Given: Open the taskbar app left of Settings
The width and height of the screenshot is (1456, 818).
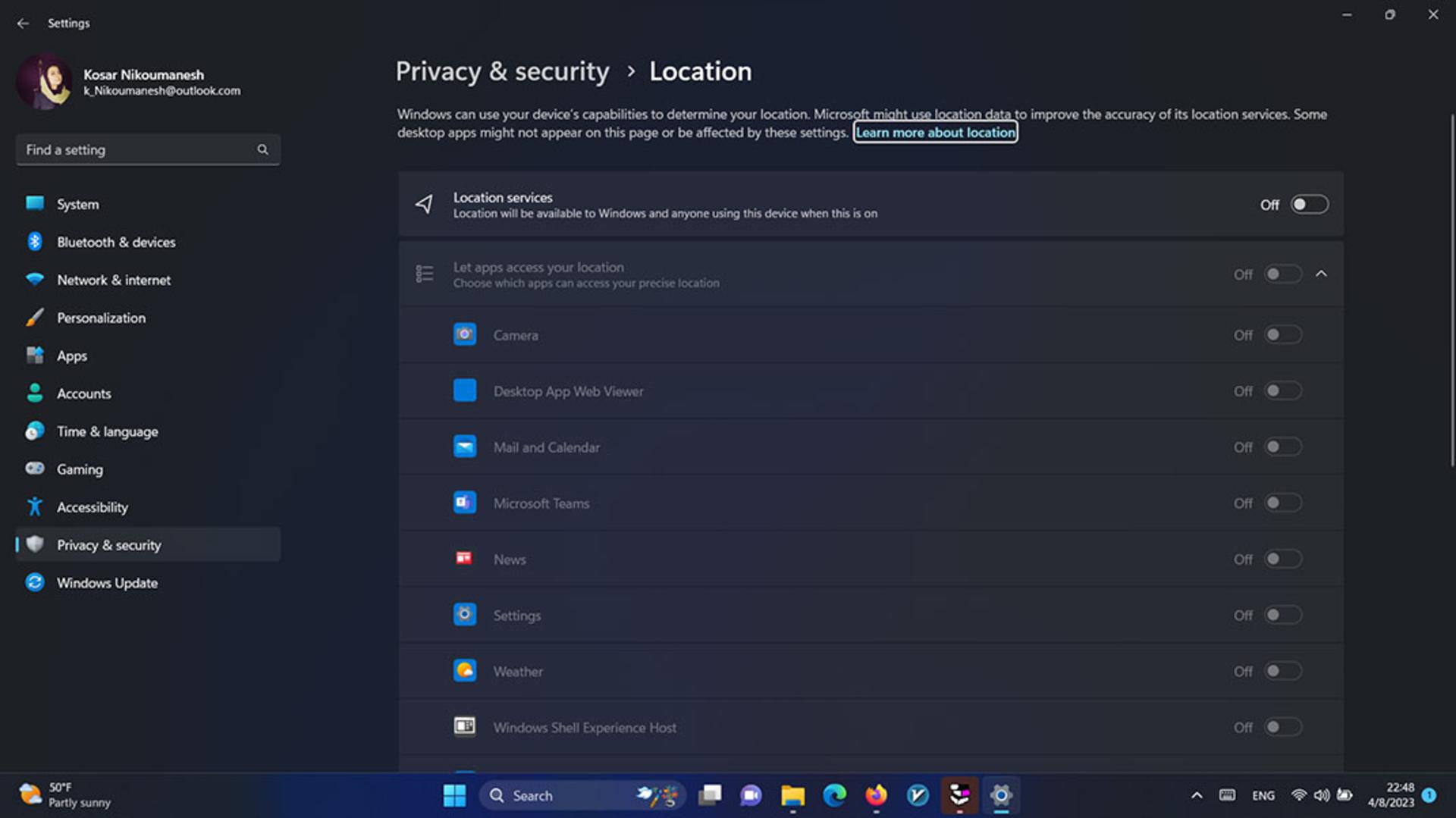Looking at the screenshot, I should coord(959,795).
